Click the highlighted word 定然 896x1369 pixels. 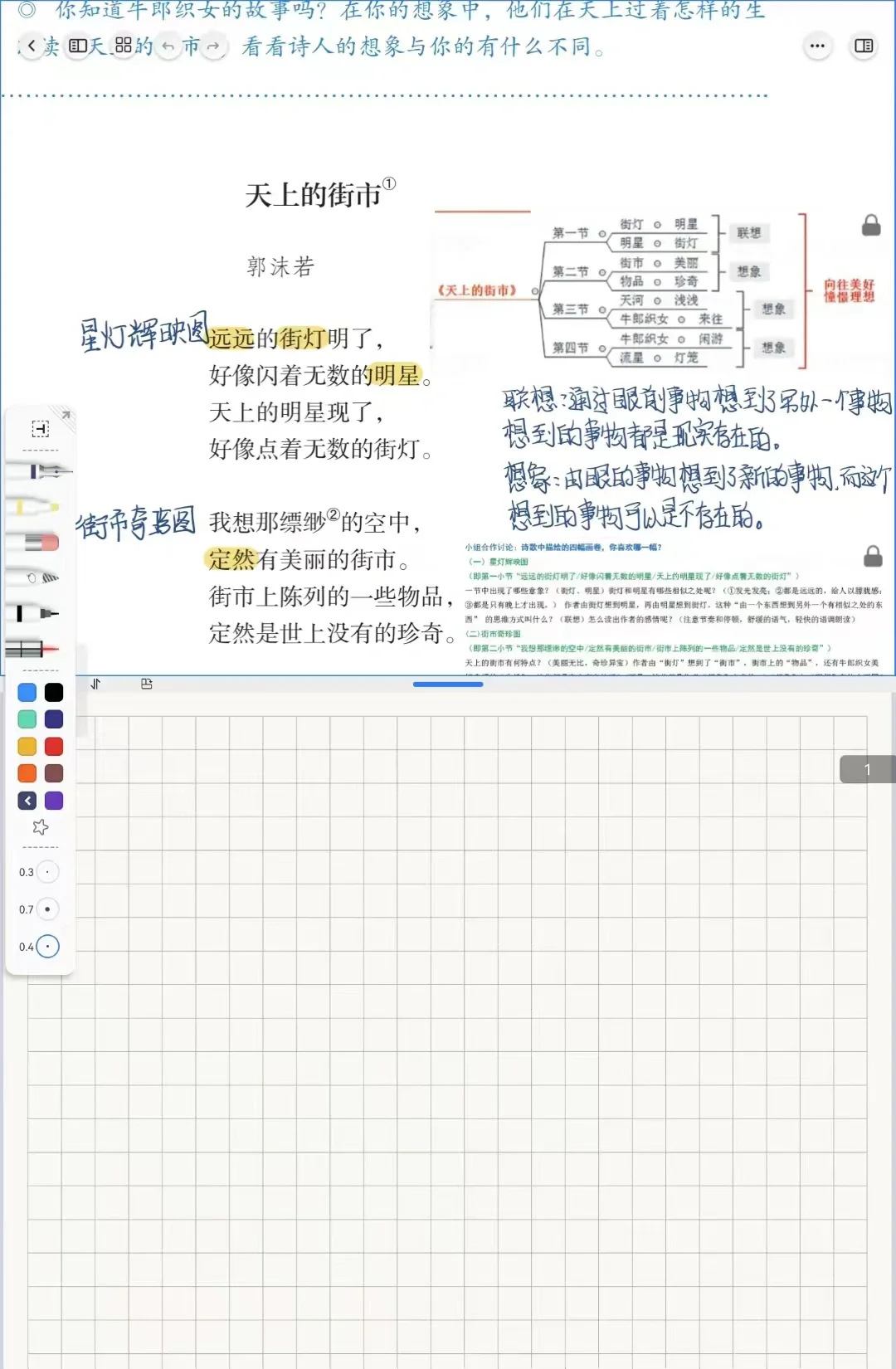point(232,559)
